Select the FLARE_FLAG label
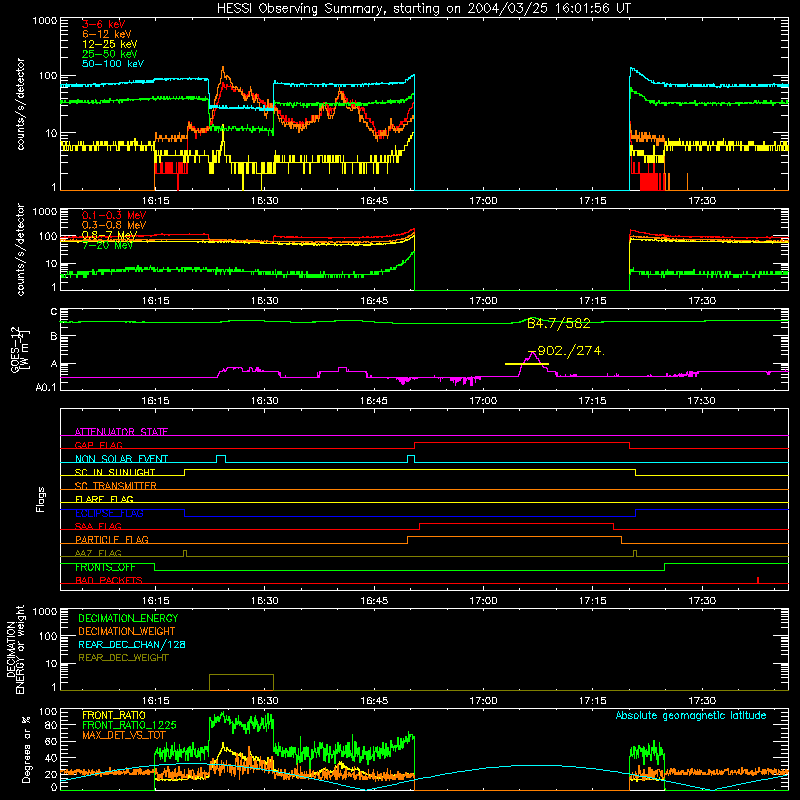This screenshot has height=800, width=800. tap(104, 499)
